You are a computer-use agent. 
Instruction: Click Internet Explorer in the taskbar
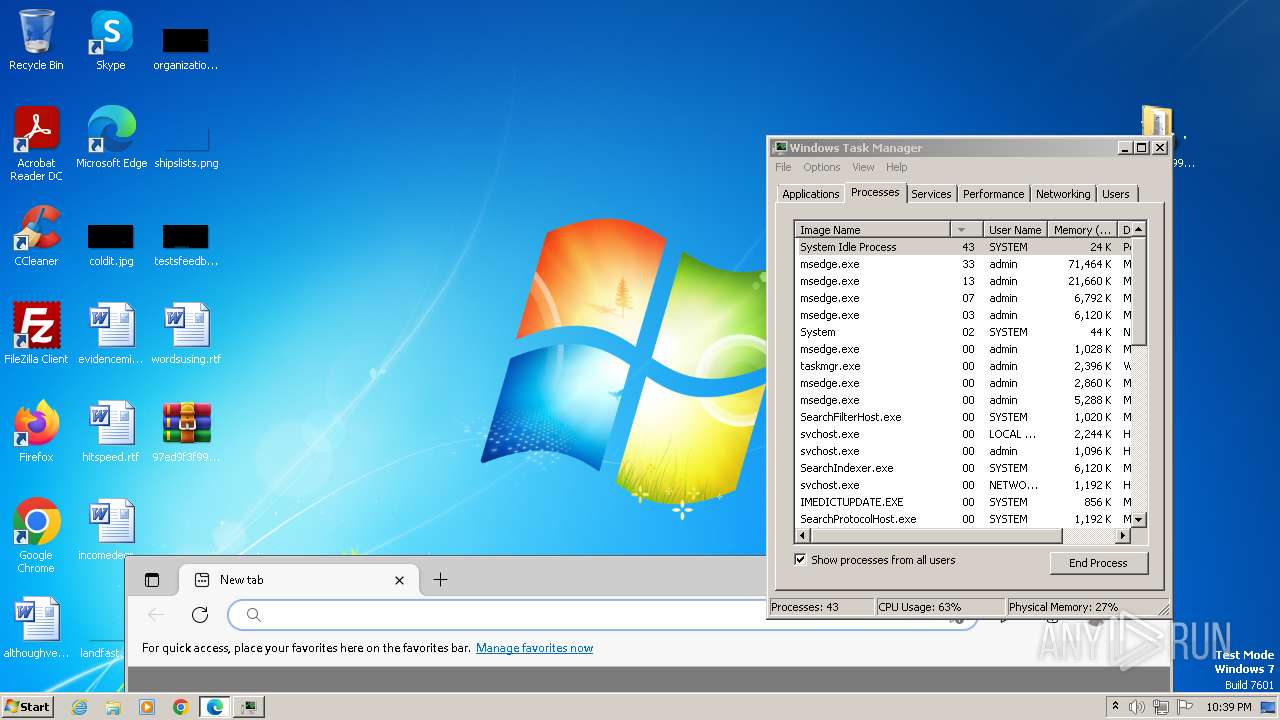[x=79, y=707]
